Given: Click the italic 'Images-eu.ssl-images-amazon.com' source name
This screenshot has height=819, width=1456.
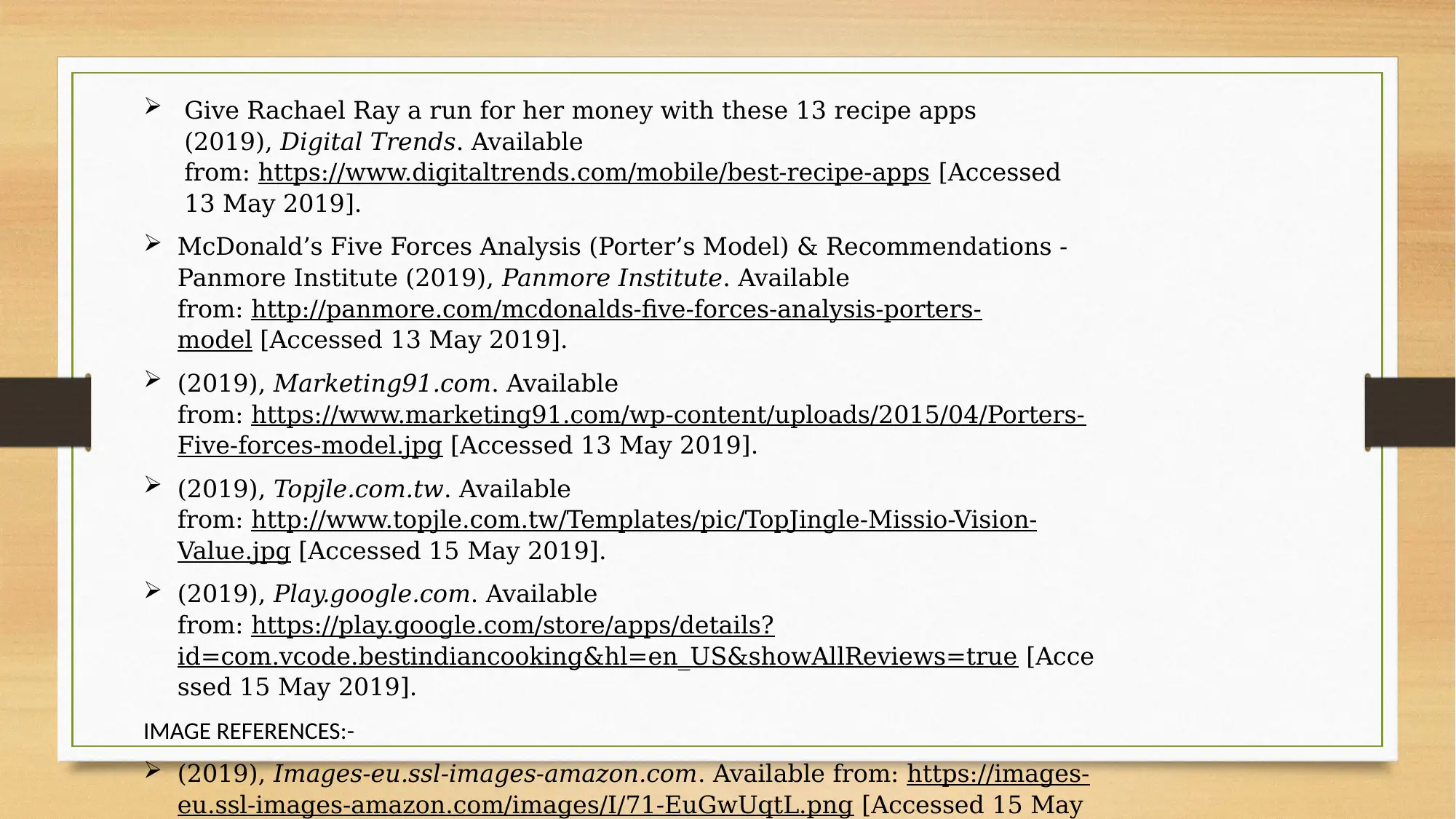Looking at the screenshot, I should point(485,774).
